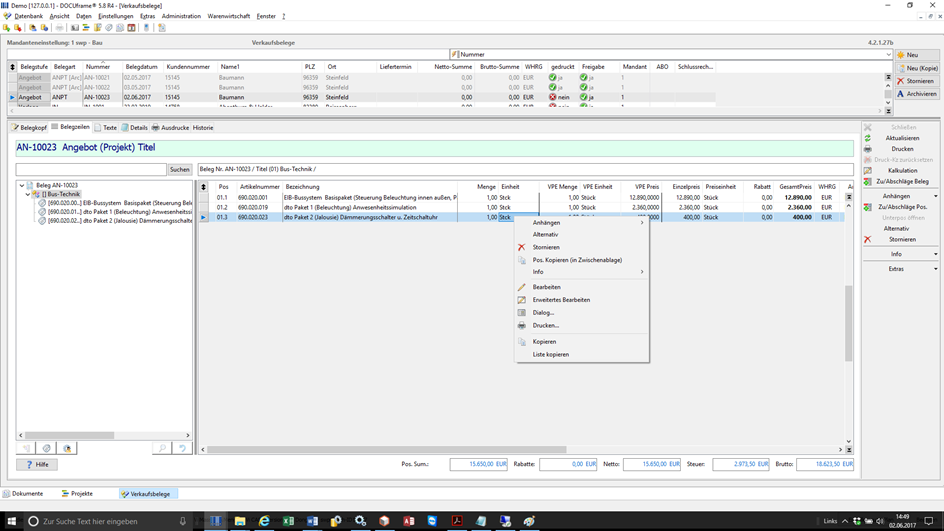The width and height of the screenshot is (944, 531).
Task: Click the printer icon next to Drucken... in menu
Action: [521, 325]
